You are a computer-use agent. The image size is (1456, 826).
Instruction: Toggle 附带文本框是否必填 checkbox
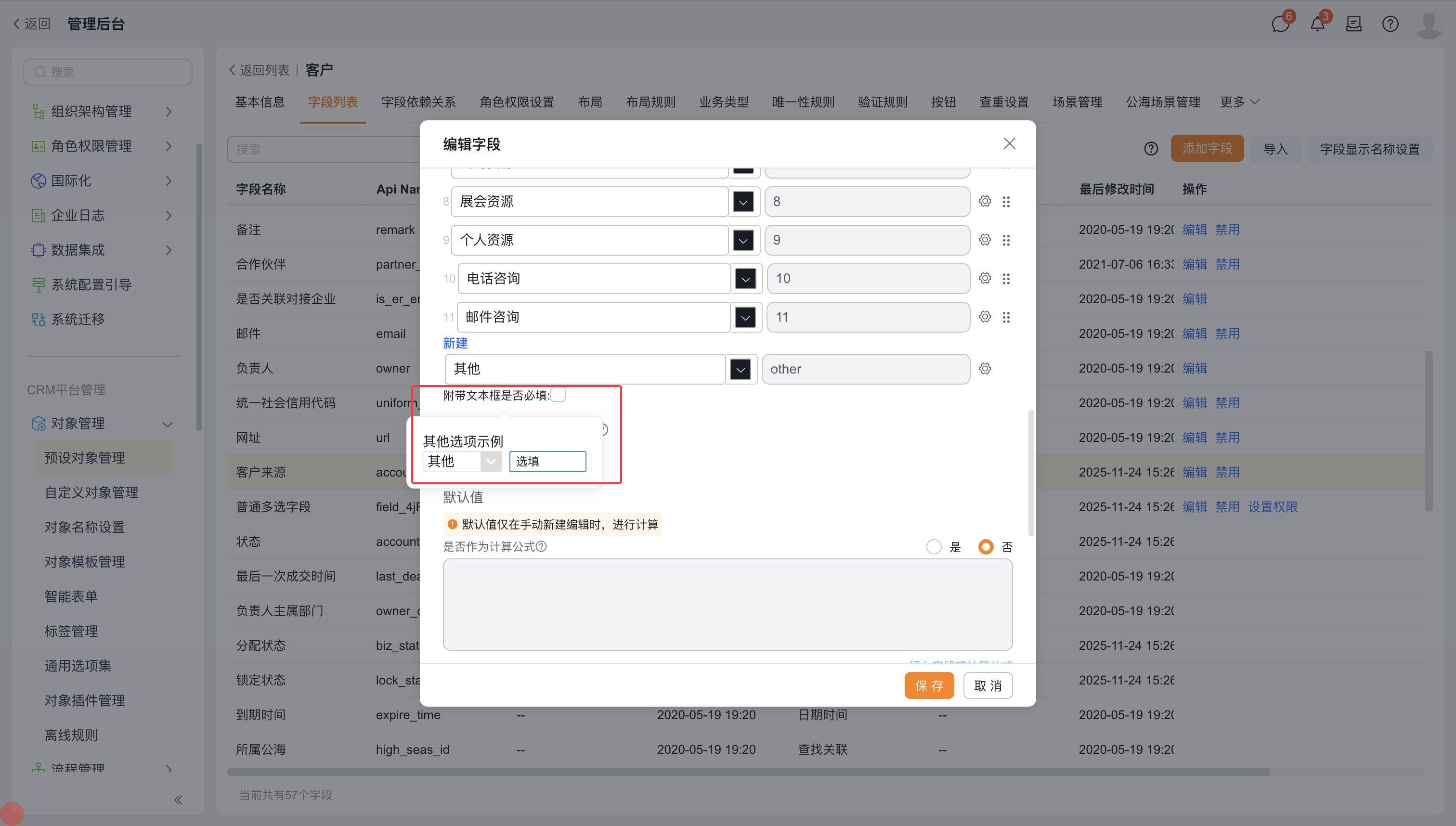click(559, 395)
